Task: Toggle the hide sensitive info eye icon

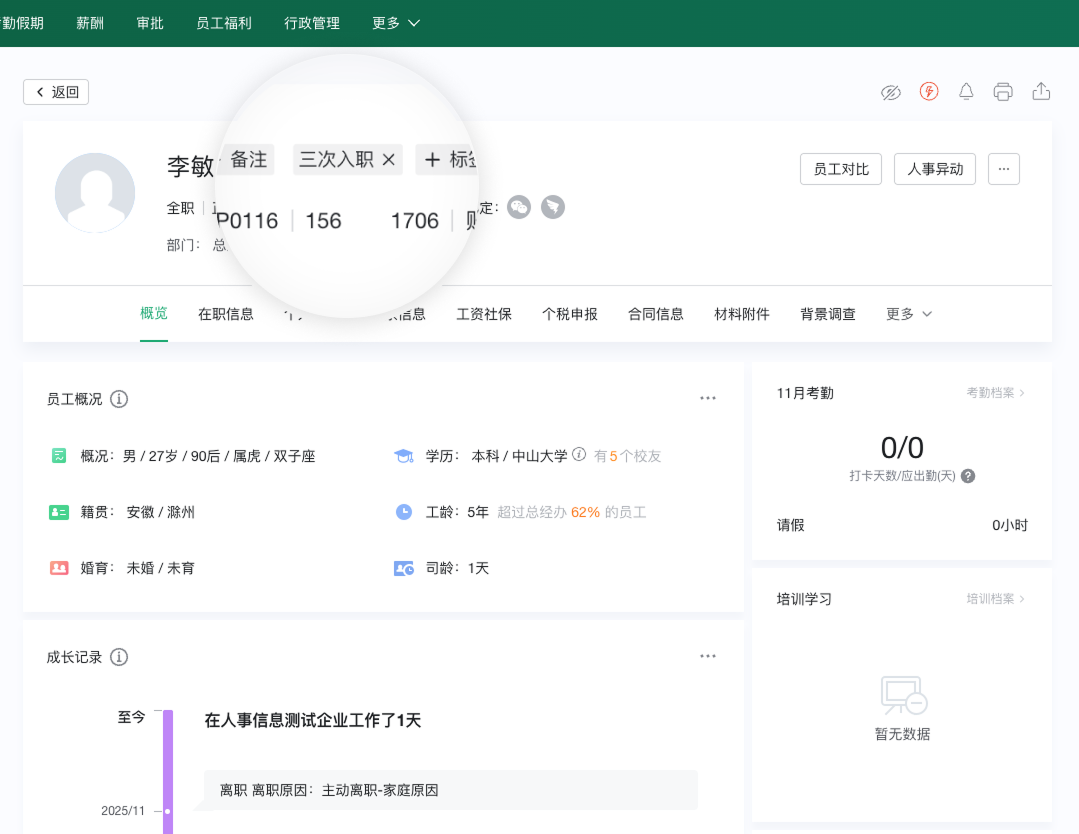Action: coord(890,92)
